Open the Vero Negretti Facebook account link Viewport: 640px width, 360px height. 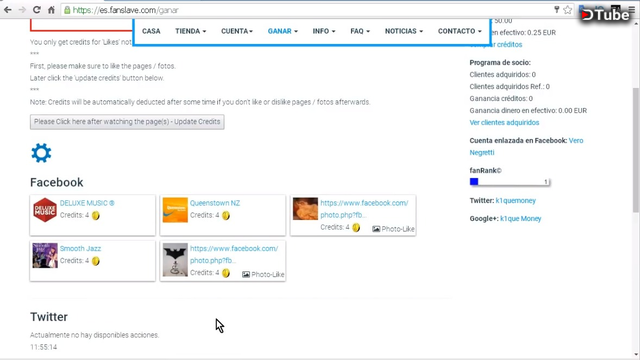pos(527,147)
